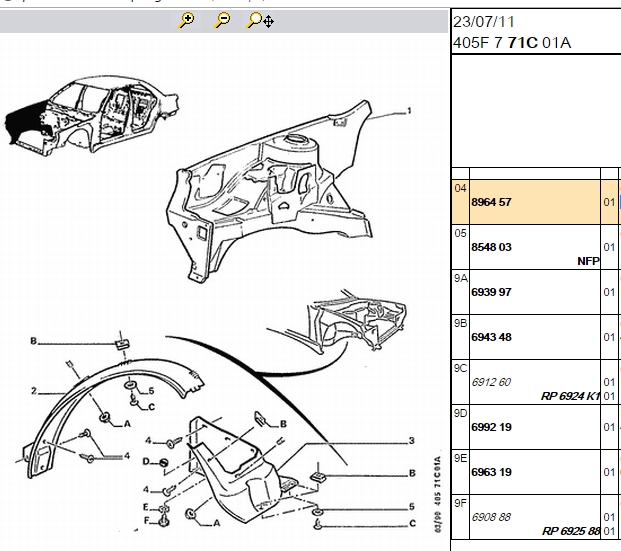Select part number 8964 57

click(491, 202)
